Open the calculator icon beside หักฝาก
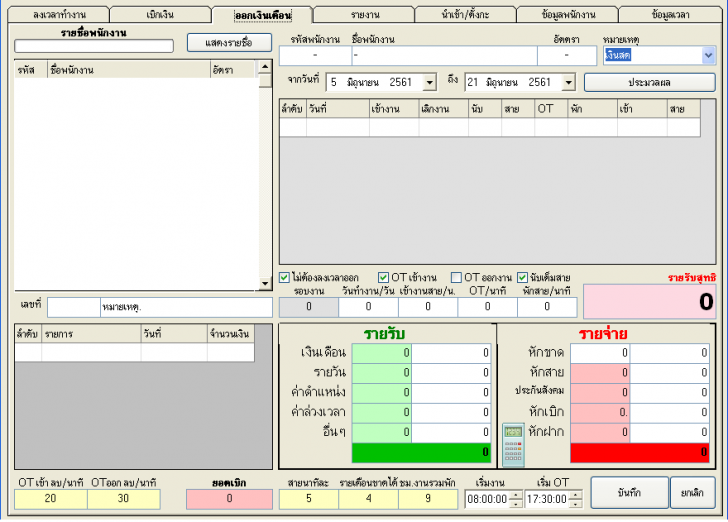 pyautogui.click(x=513, y=444)
